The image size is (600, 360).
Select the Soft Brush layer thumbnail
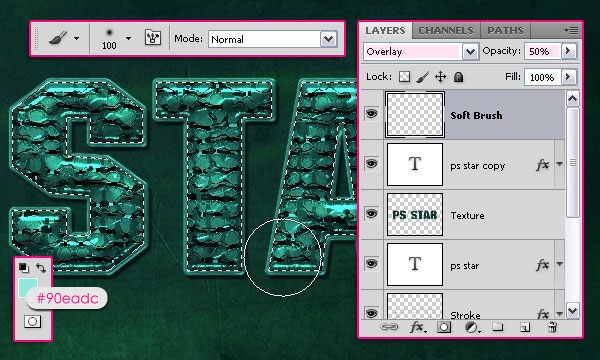(x=415, y=114)
